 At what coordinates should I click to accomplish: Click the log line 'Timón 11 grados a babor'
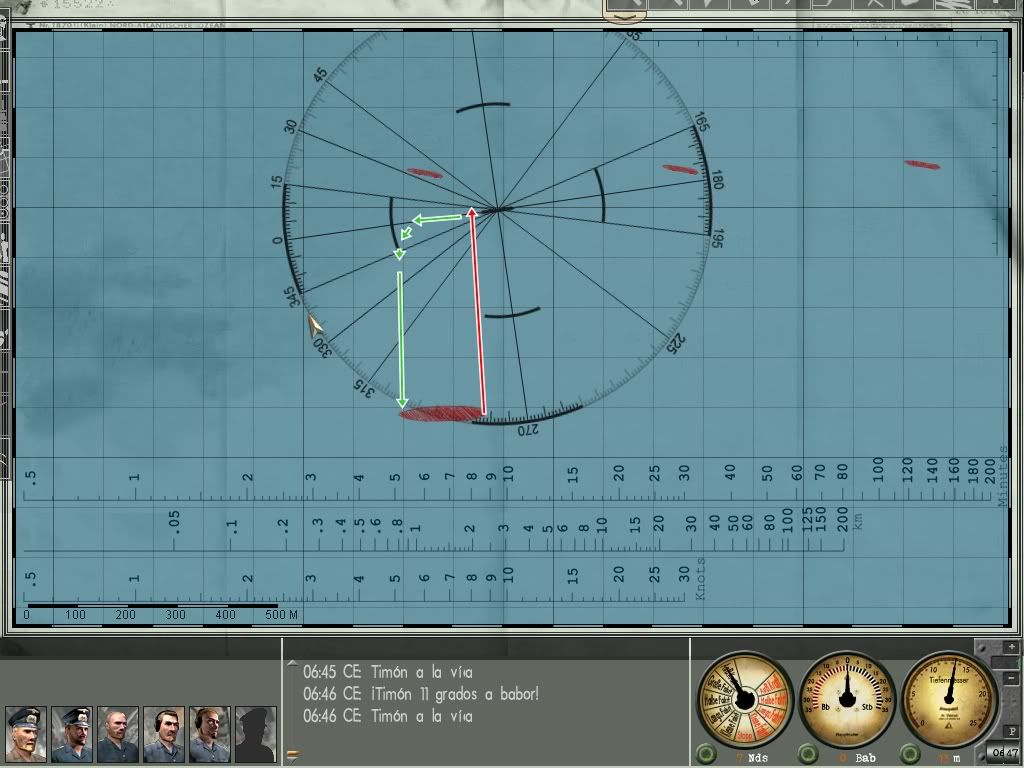point(455,694)
